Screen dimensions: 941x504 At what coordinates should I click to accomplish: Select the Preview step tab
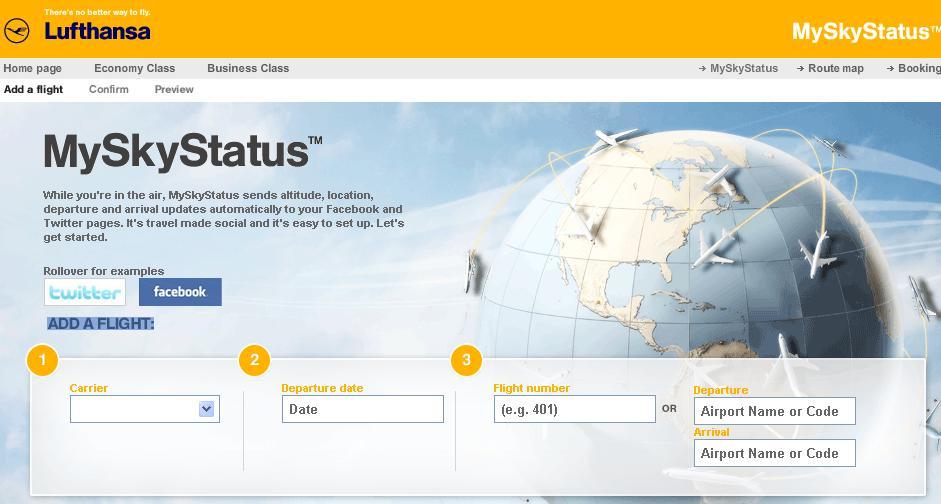(x=174, y=89)
